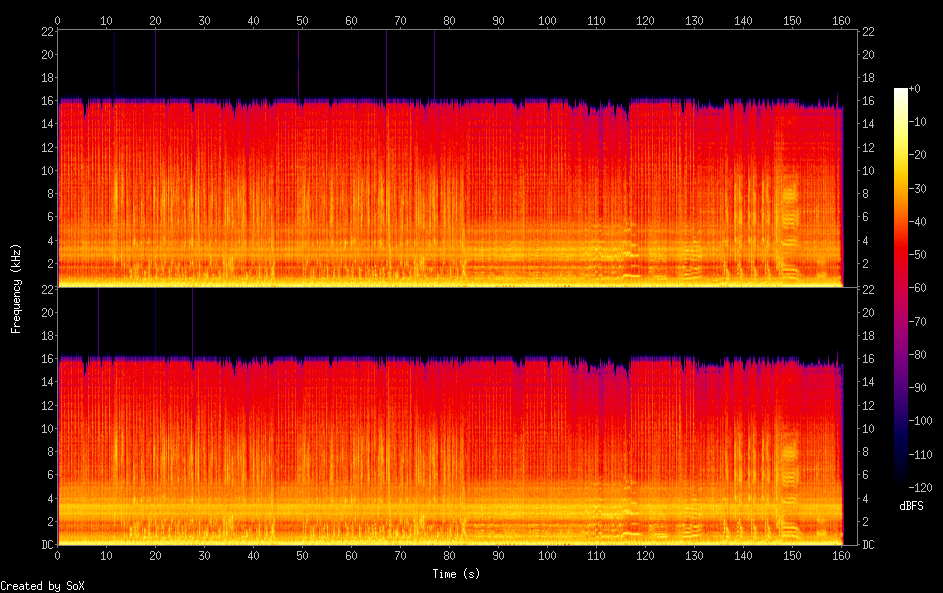Click "4" on upper channel's right frequency axis

pyautogui.click(x=865, y=241)
